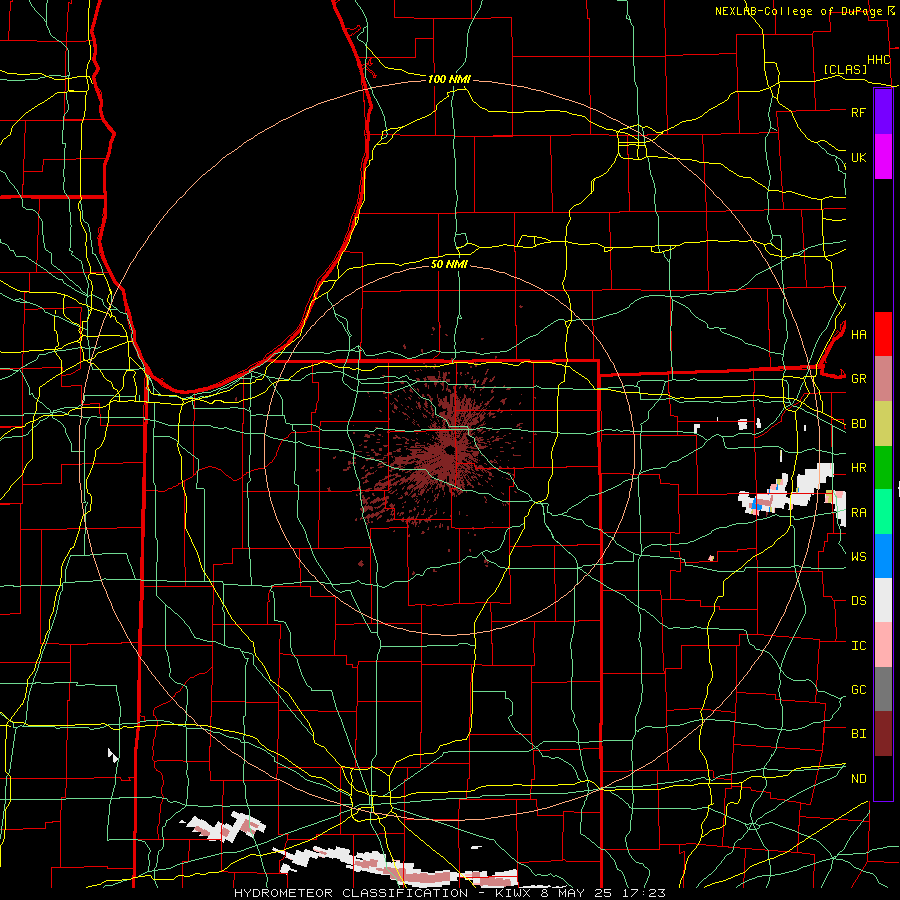Click the GR legend label
The image size is (900, 900).
[x=859, y=379]
